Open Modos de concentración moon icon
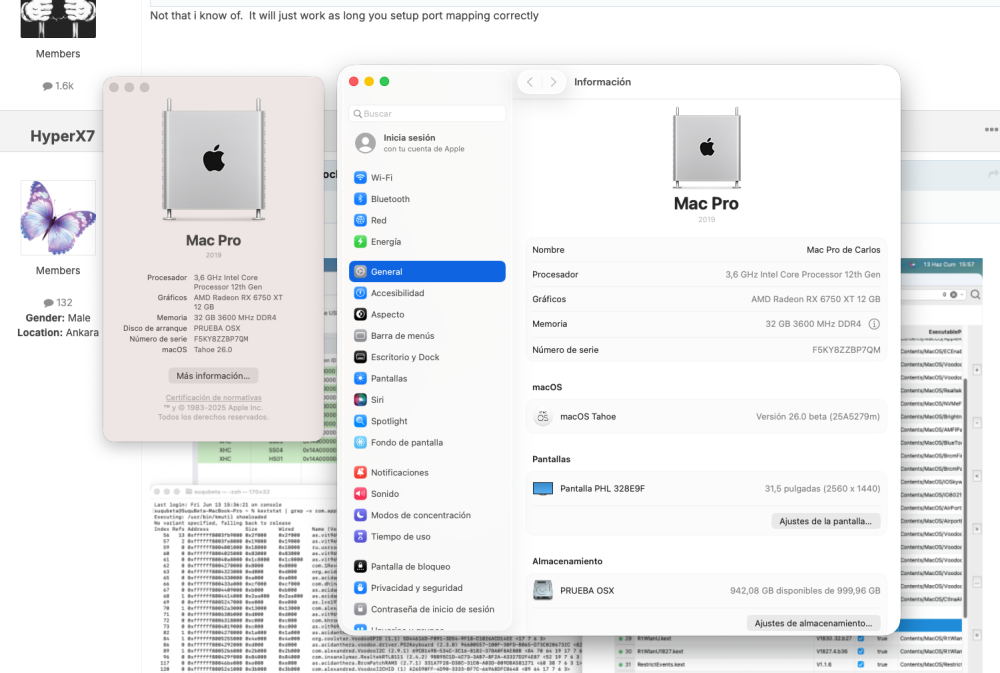The image size is (1000, 673). point(360,515)
